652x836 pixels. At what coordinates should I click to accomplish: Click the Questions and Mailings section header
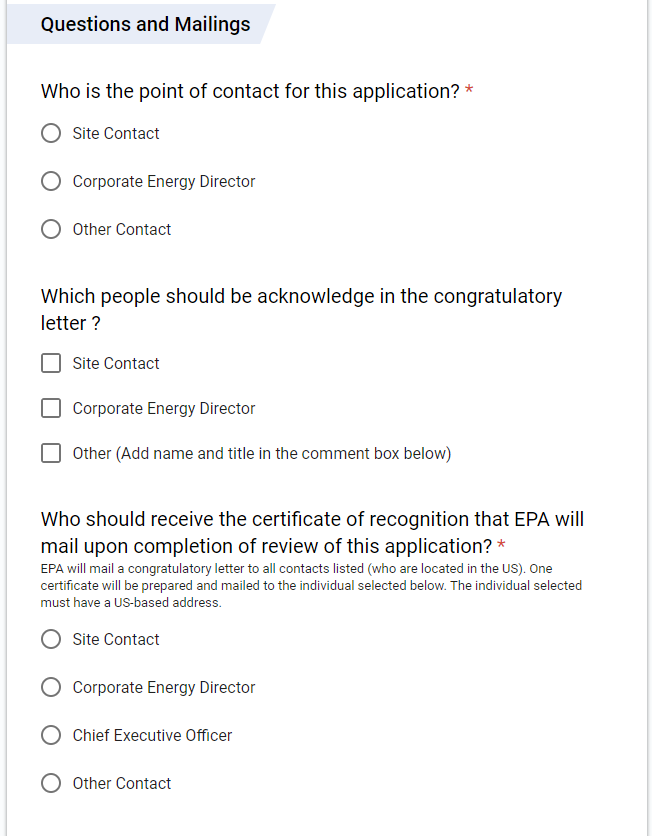[145, 24]
